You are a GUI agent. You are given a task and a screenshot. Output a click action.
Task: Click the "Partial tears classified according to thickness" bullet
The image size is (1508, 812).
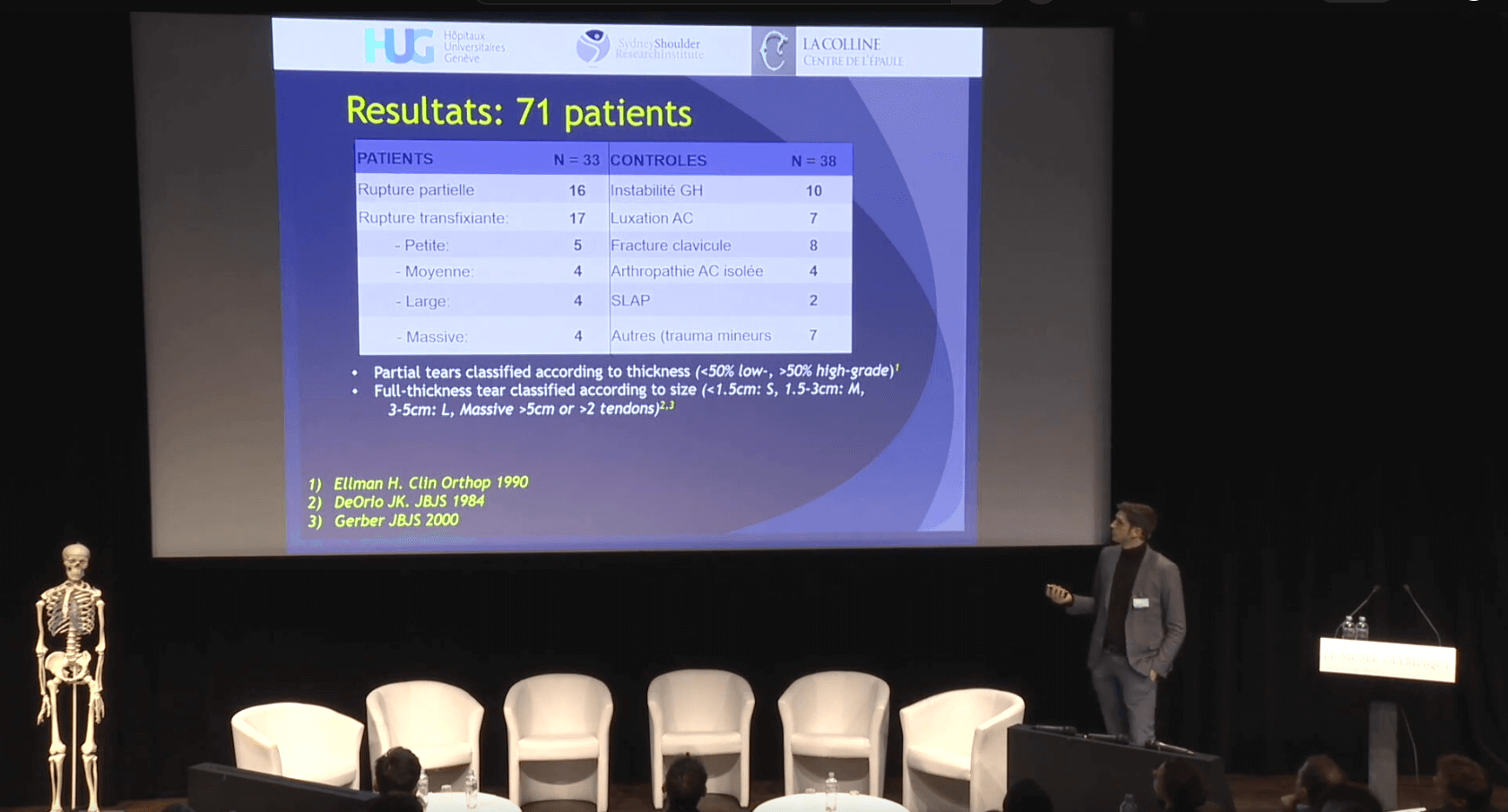[636, 371]
